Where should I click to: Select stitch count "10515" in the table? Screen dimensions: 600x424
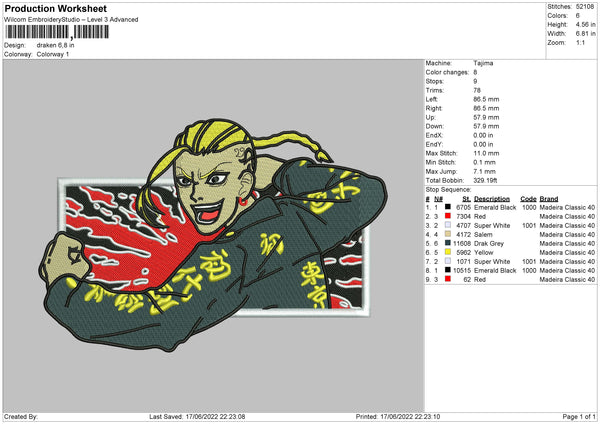[x=462, y=271]
